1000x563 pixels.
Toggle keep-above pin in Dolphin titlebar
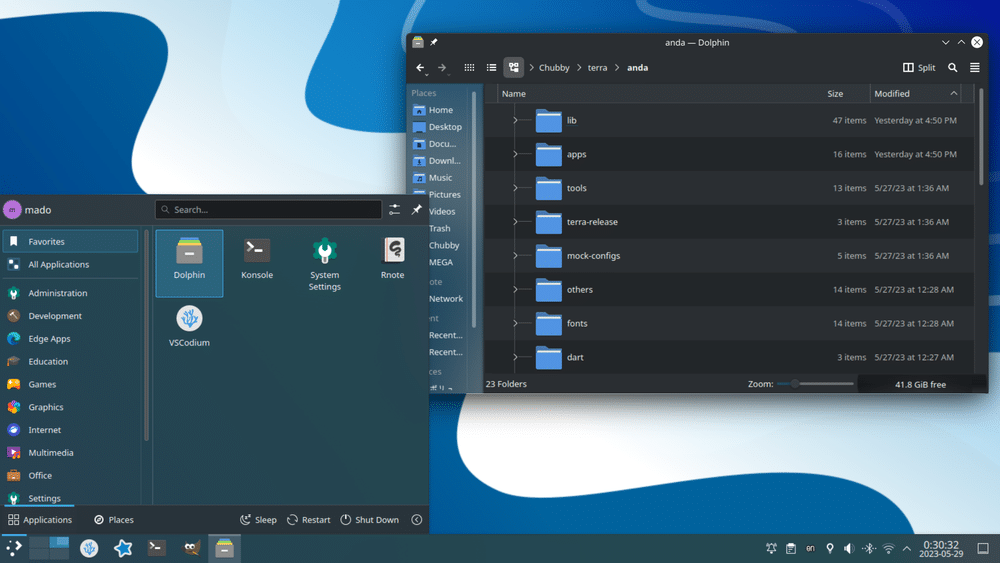coord(434,42)
